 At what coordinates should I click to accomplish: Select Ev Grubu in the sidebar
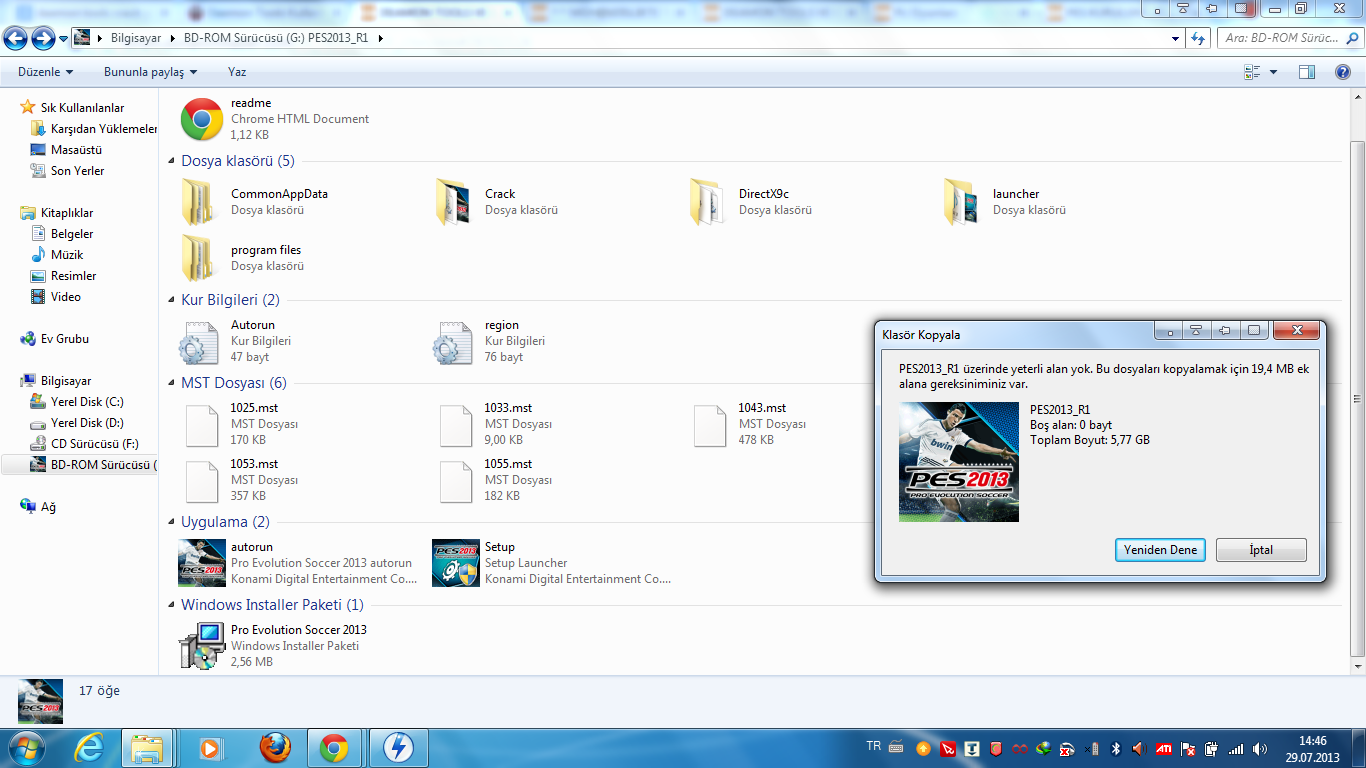click(x=55, y=339)
